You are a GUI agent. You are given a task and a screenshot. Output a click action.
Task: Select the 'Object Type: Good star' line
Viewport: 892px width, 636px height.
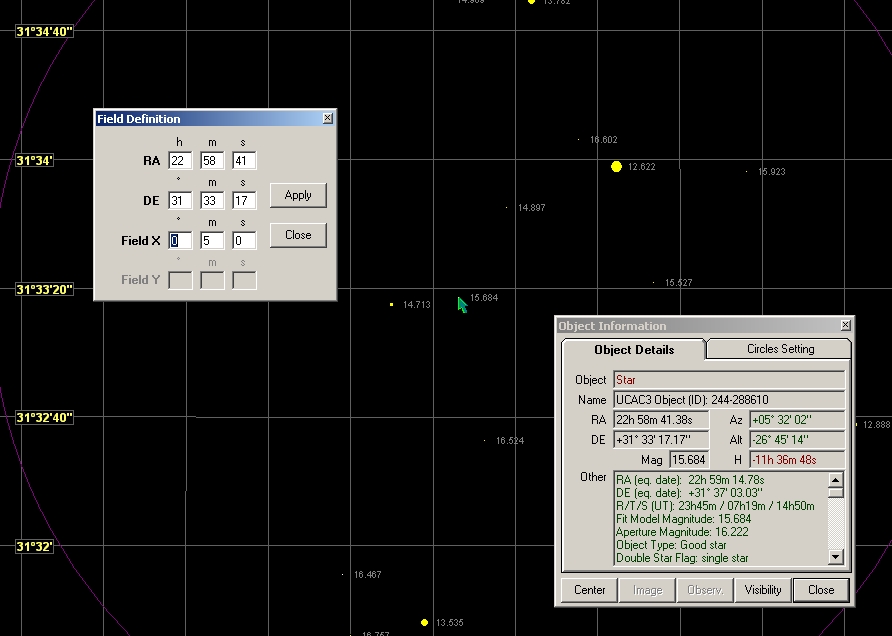(x=671, y=545)
